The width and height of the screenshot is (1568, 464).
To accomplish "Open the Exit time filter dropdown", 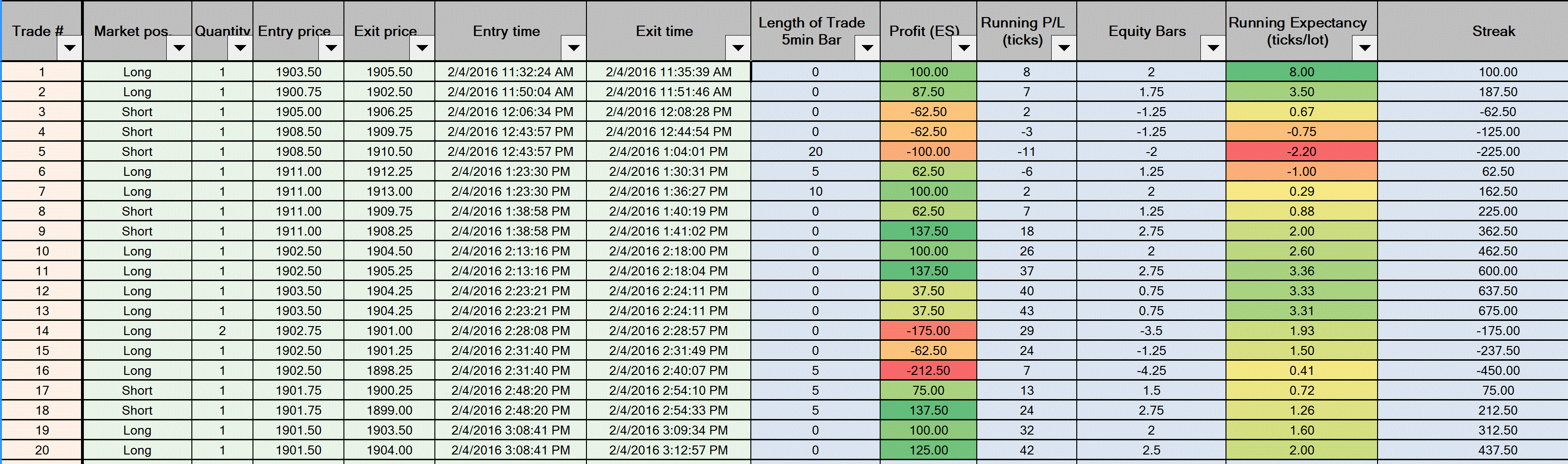I will pos(738,47).
